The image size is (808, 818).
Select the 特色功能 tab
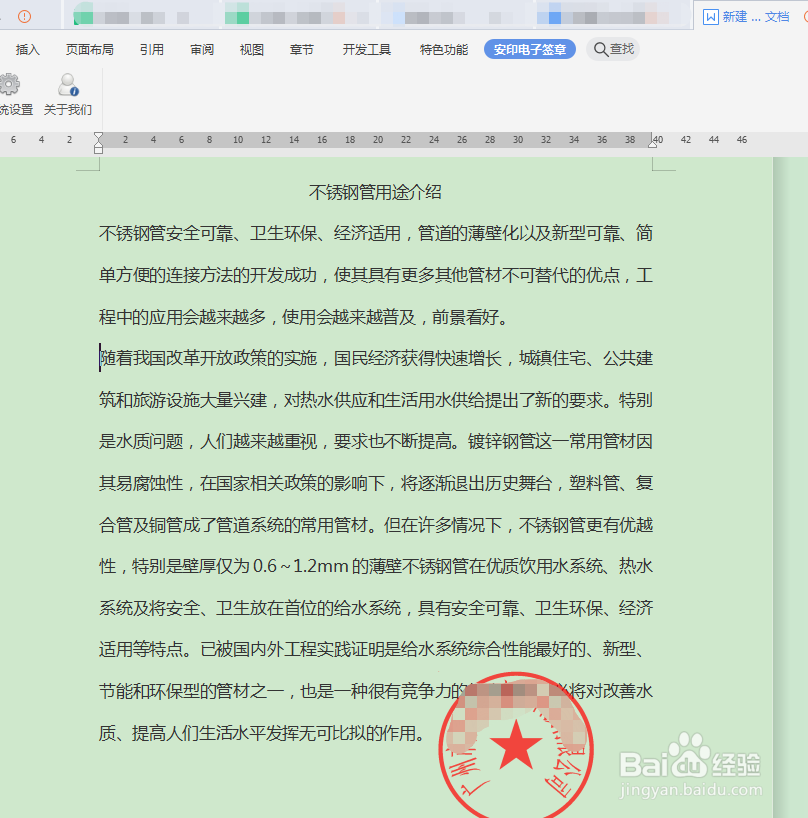[x=444, y=50]
